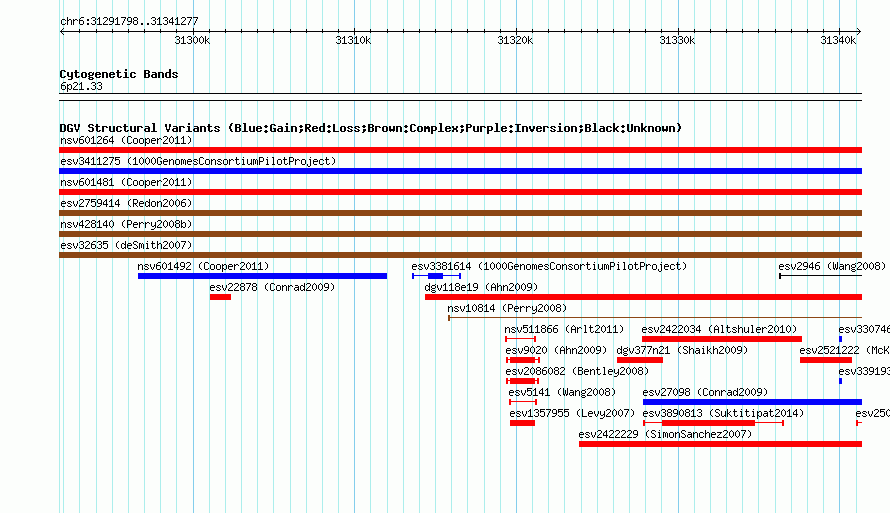The image size is (890, 513).
Task: Select the red esv2422229 loss bar
Action: click(x=720, y=444)
